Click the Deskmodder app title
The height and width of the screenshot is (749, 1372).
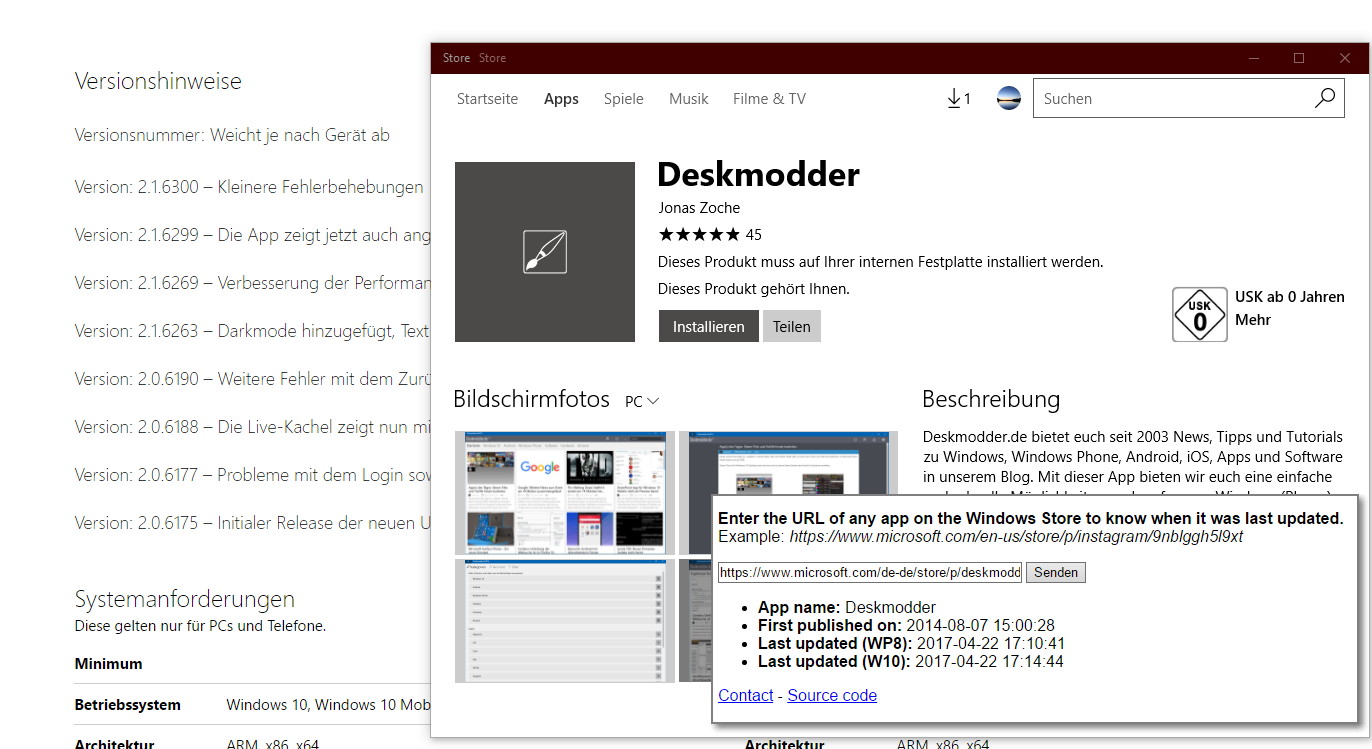click(x=758, y=175)
